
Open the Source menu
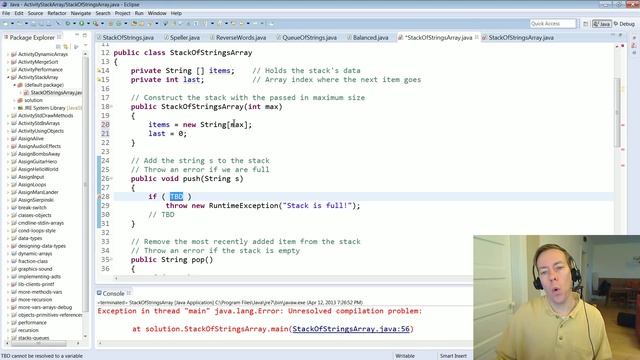[x=35, y=13]
